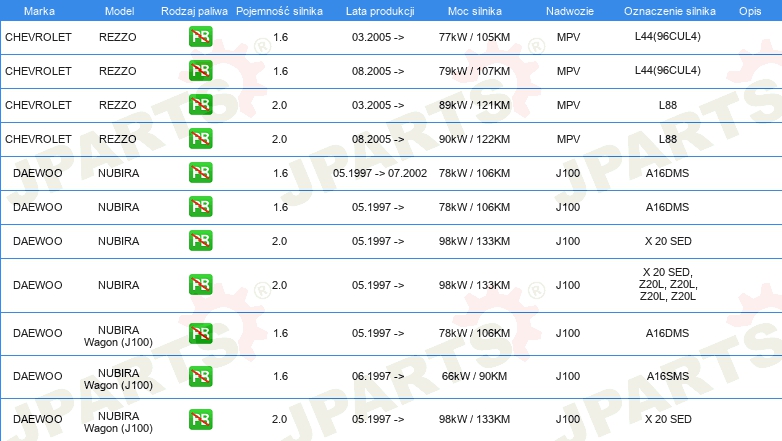Click 'MPV' in the 89kW / 121KM row
The height and width of the screenshot is (441, 782).
pos(569,105)
